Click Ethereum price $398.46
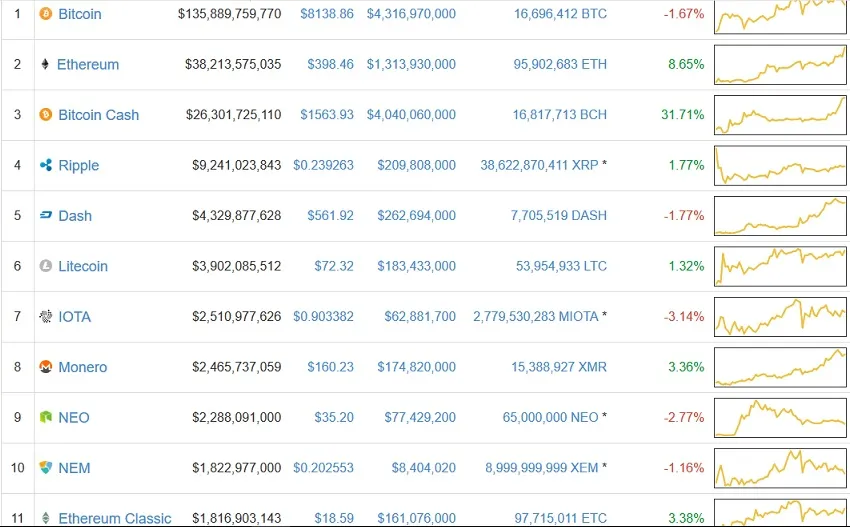 coord(330,64)
